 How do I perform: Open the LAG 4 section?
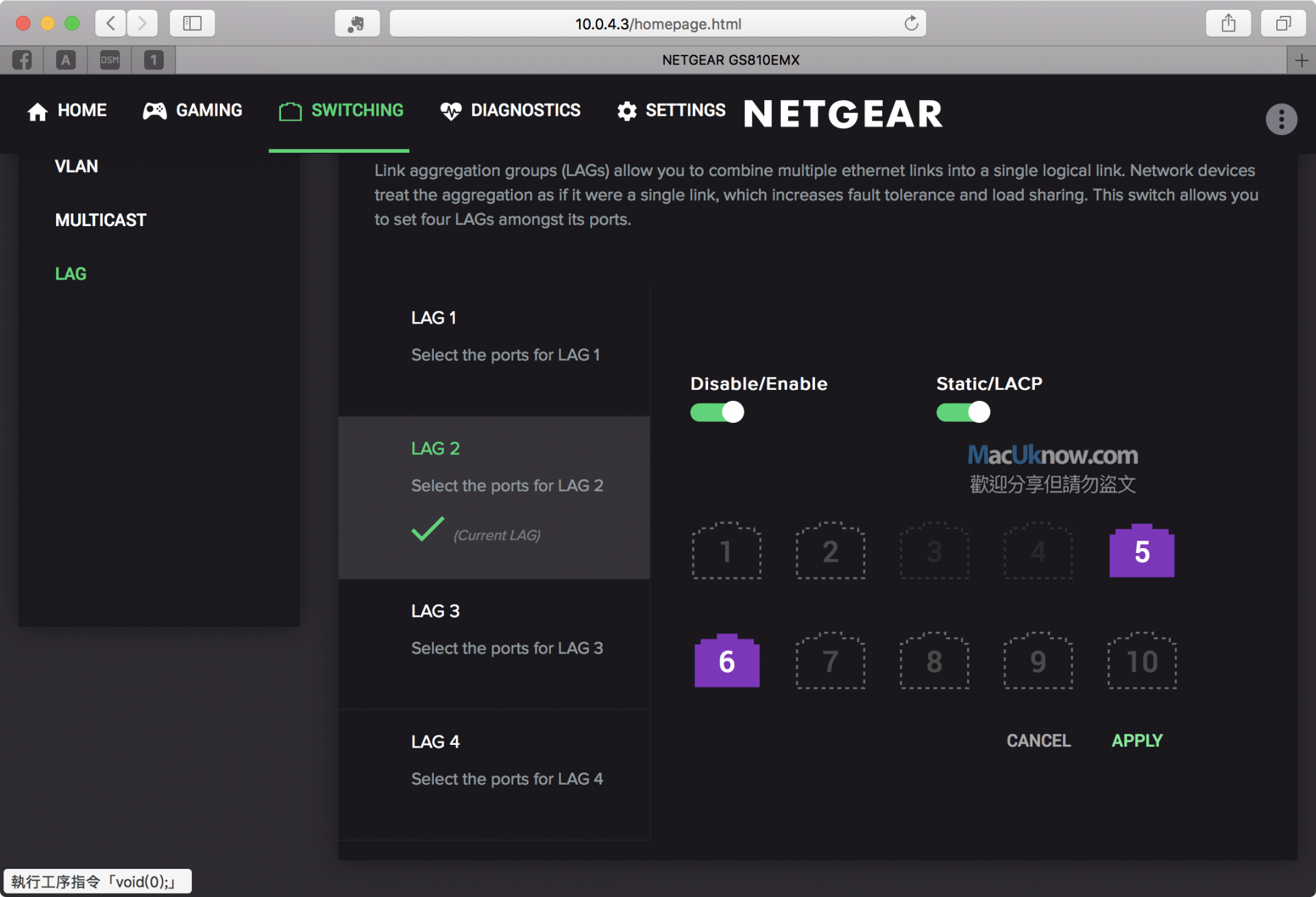click(493, 761)
